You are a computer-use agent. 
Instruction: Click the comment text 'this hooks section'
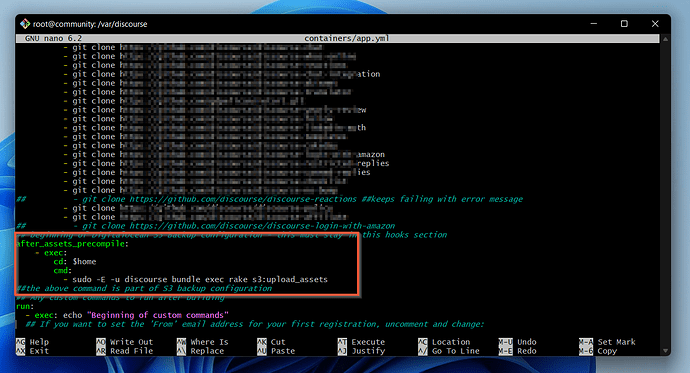click(405, 235)
